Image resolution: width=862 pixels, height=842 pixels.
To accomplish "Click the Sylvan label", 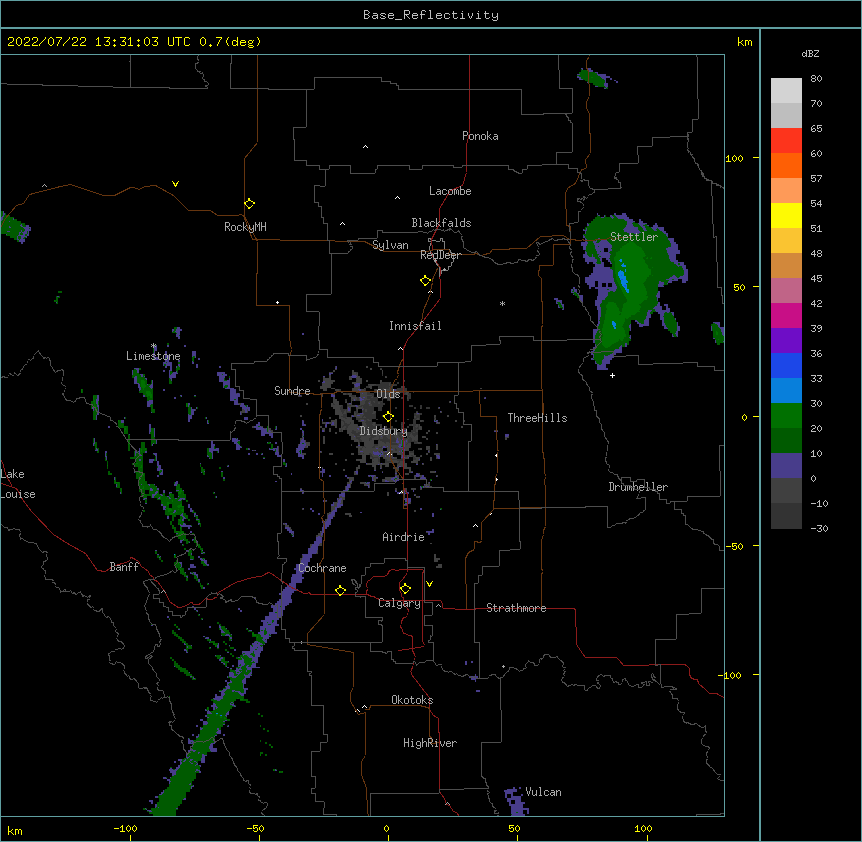I will 390,245.
